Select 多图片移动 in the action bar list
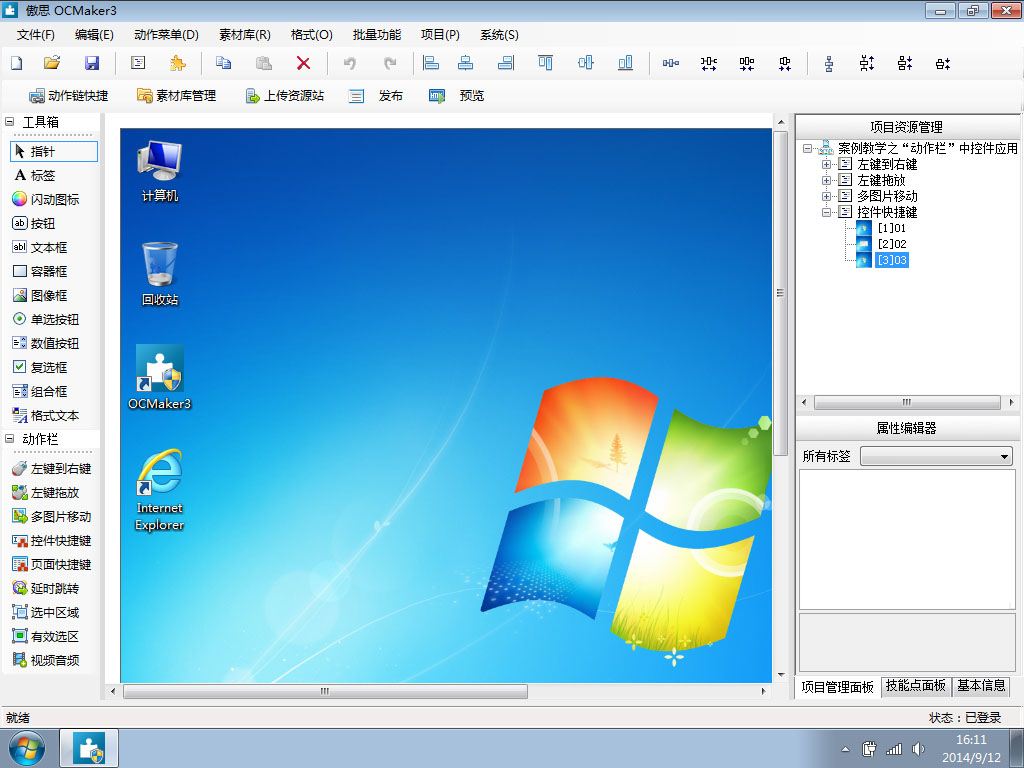 [x=52, y=517]
